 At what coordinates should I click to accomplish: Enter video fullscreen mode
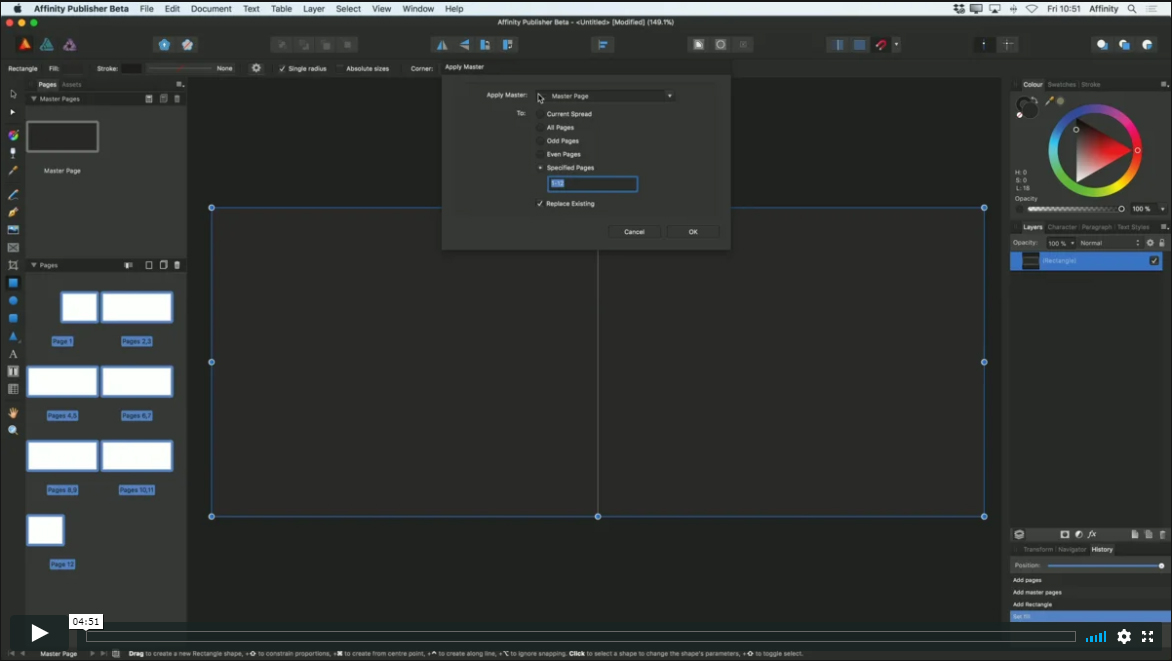pyautogui.click(x=1148, y=636)
